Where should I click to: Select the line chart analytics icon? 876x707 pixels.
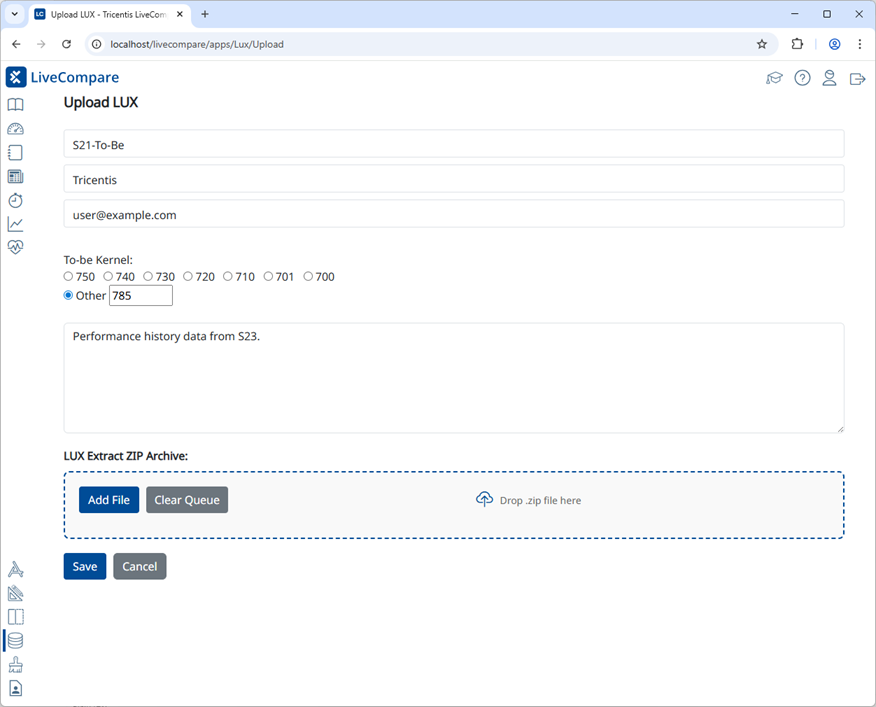point(15,224)
